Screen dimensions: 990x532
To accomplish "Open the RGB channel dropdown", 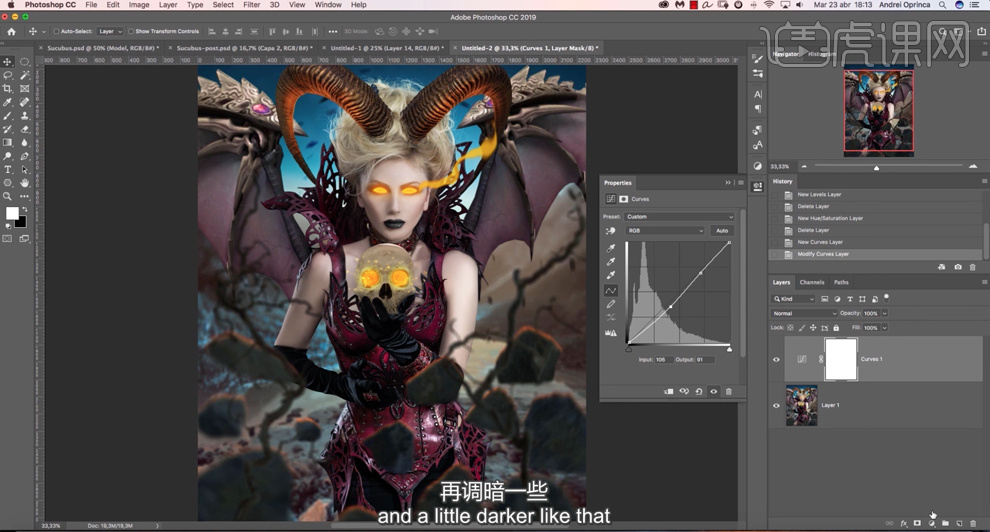I will pyautogui.click(x=665, y=231).
